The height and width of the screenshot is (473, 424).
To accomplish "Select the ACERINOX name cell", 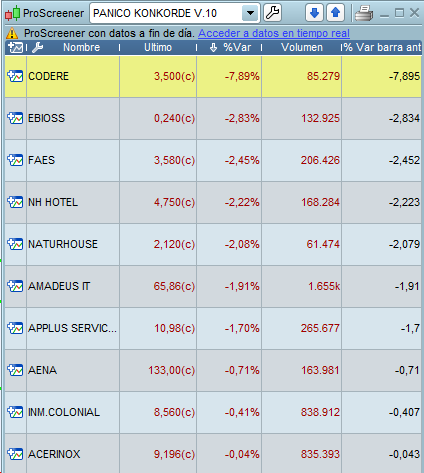I will [73, 453].
